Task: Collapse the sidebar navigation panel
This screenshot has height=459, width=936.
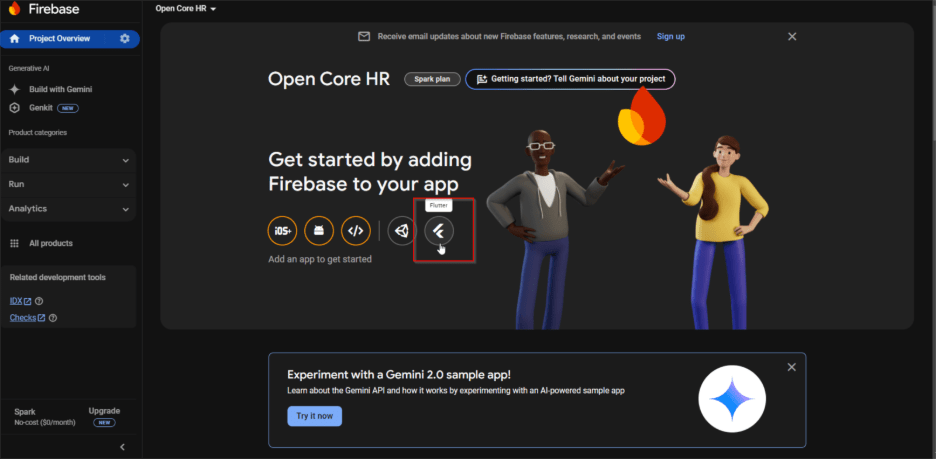Action: [x=122, y=447]
